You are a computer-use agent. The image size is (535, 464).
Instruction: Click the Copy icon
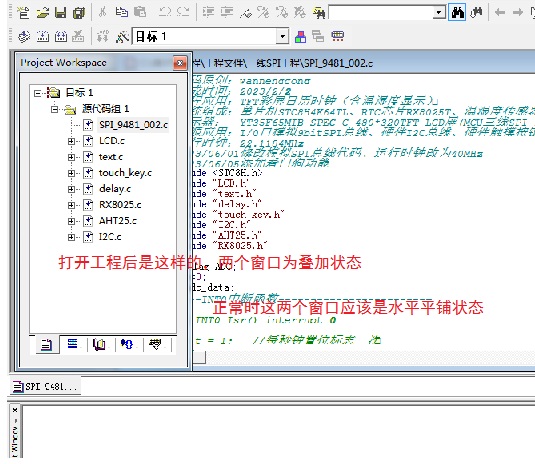(121, 12)
